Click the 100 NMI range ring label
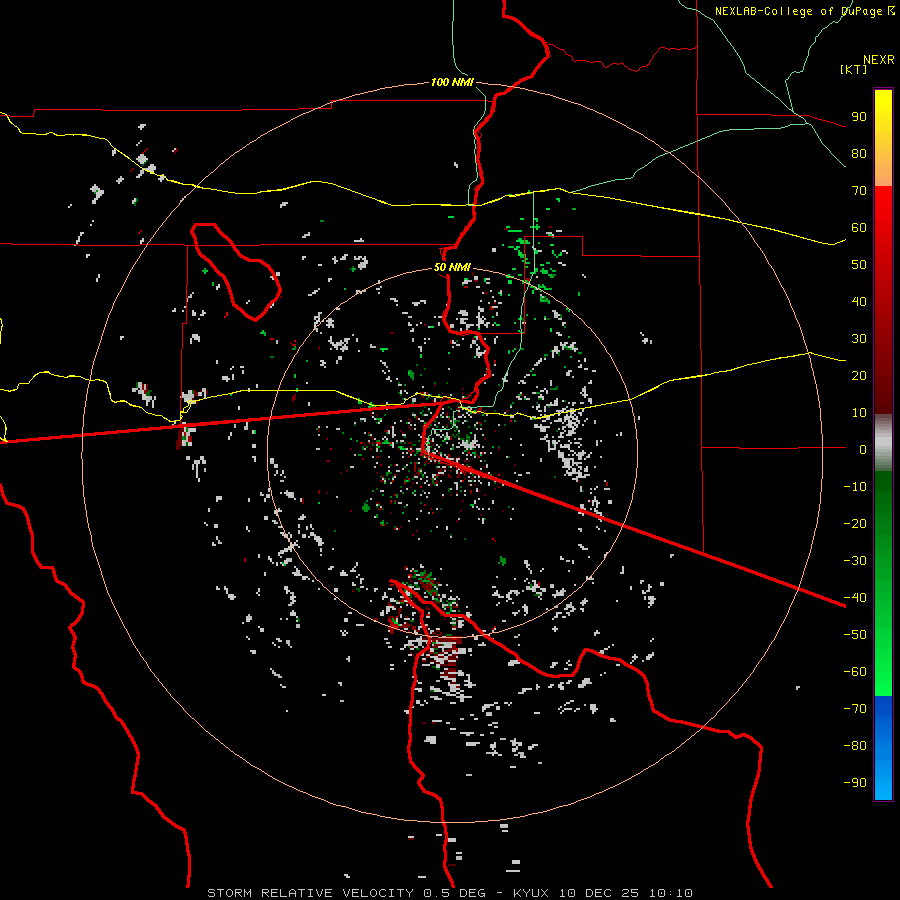Screen dimensions: 900x900 click(452, 82)
